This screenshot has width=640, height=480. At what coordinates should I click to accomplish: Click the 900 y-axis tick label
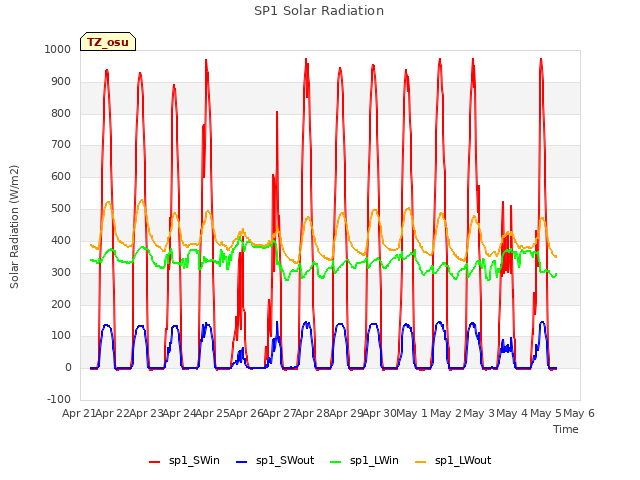[x=61, y=81]
